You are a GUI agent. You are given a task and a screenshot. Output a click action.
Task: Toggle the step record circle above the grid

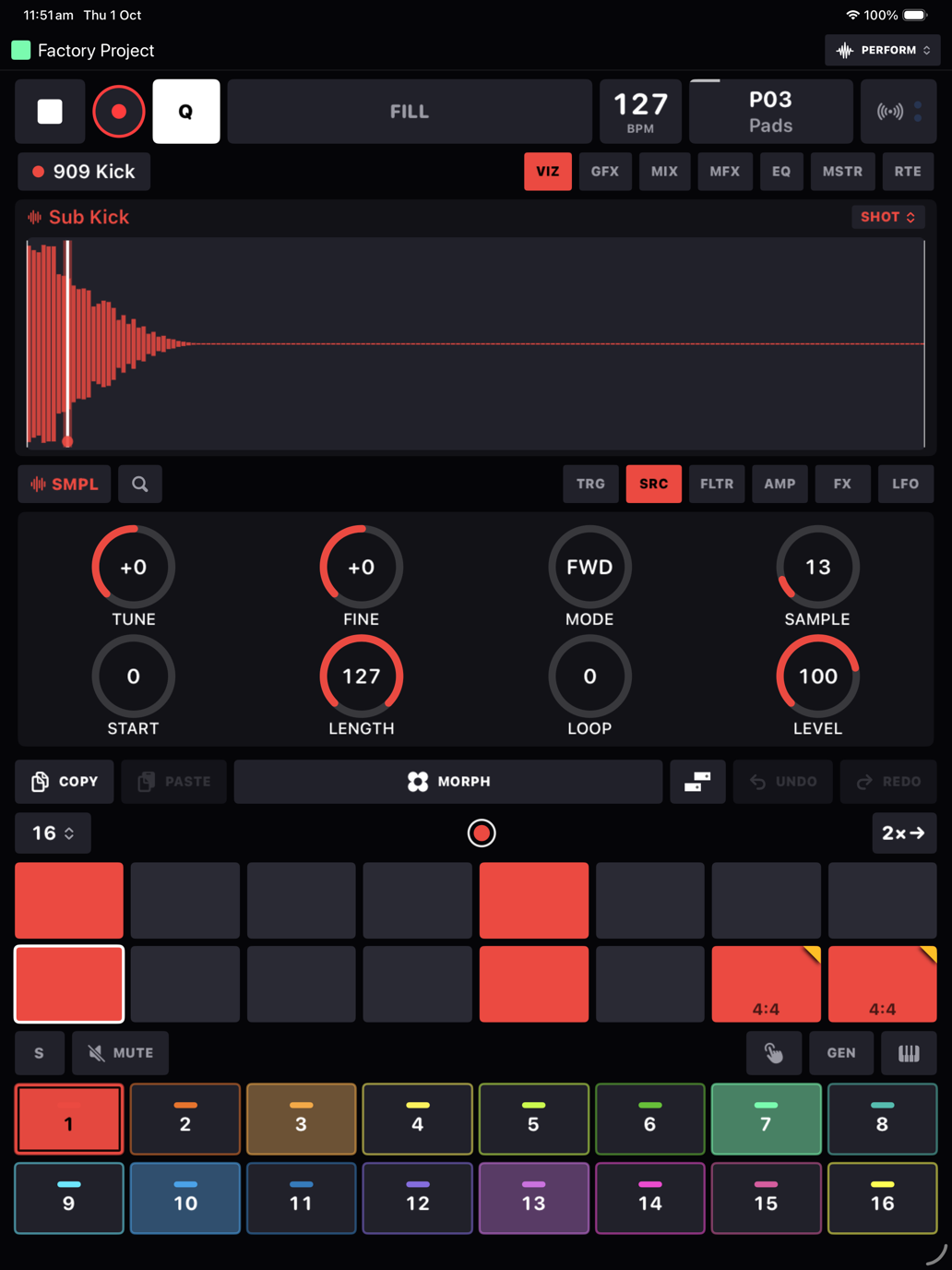click(x=482, y=833)
